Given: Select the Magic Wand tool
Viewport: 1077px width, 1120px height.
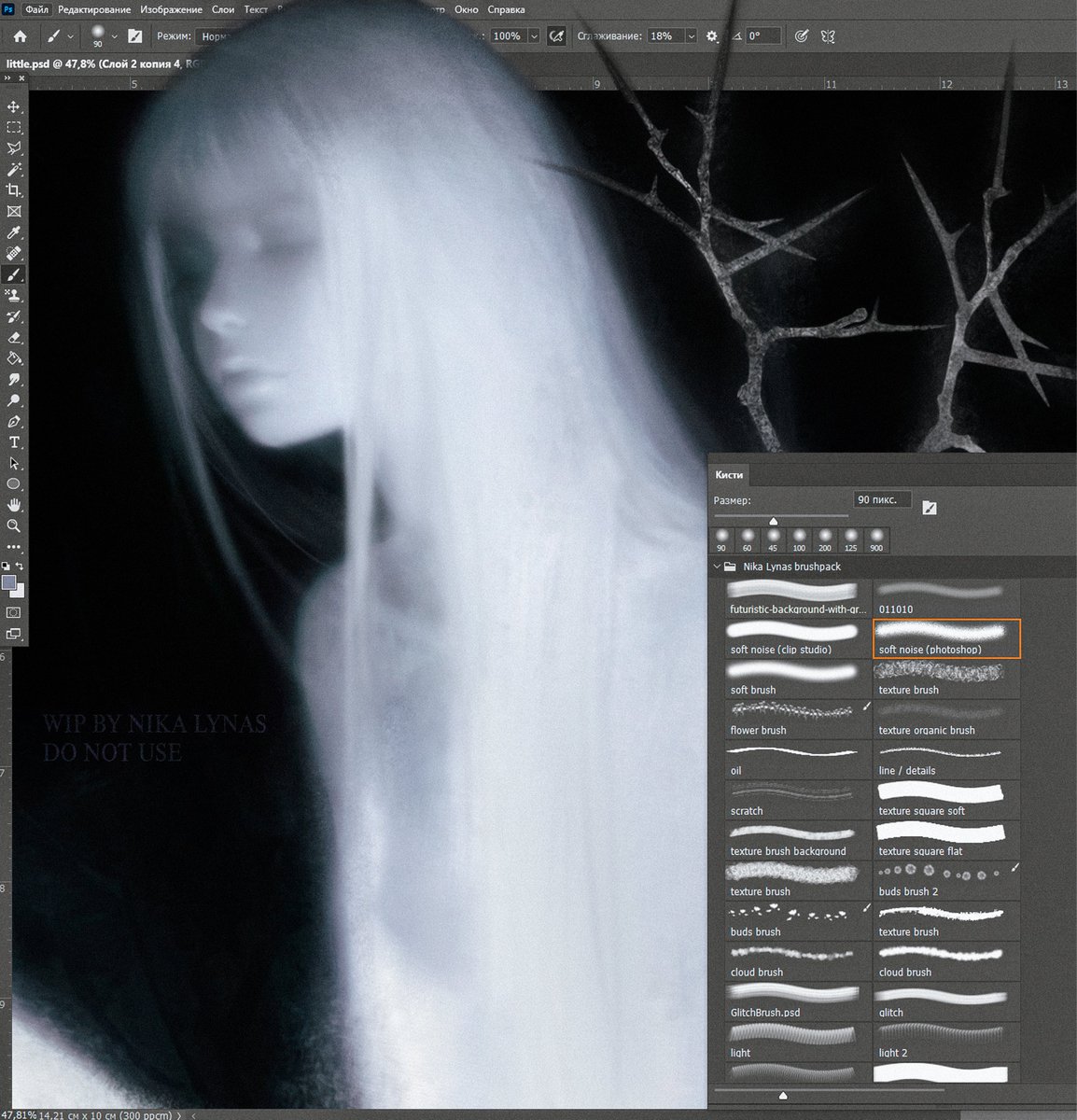Looking at the screenshot, I should [14, 170].
